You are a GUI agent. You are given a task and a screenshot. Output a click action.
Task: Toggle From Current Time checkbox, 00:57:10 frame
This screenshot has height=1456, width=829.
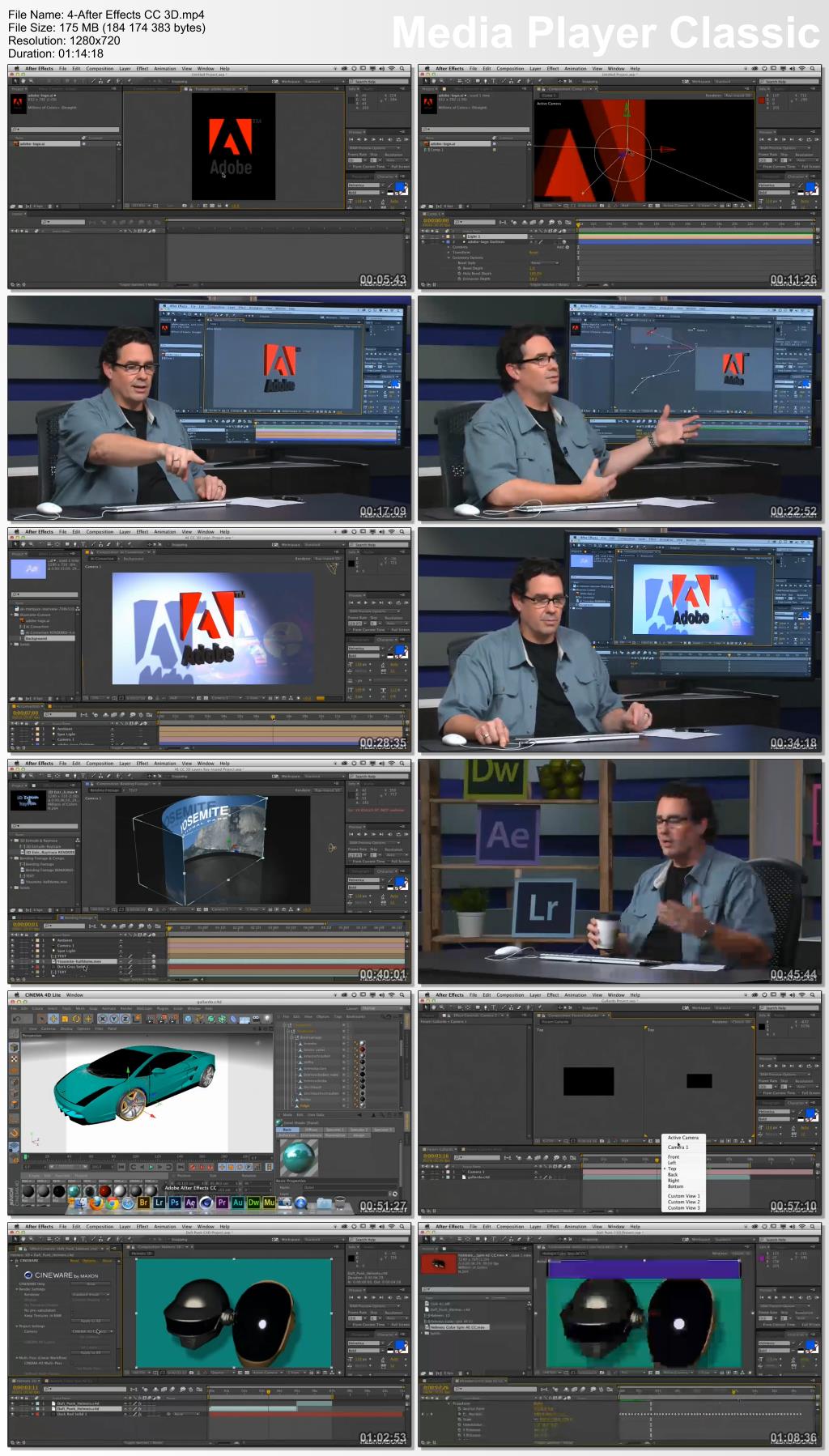[x=760, y=1093]
